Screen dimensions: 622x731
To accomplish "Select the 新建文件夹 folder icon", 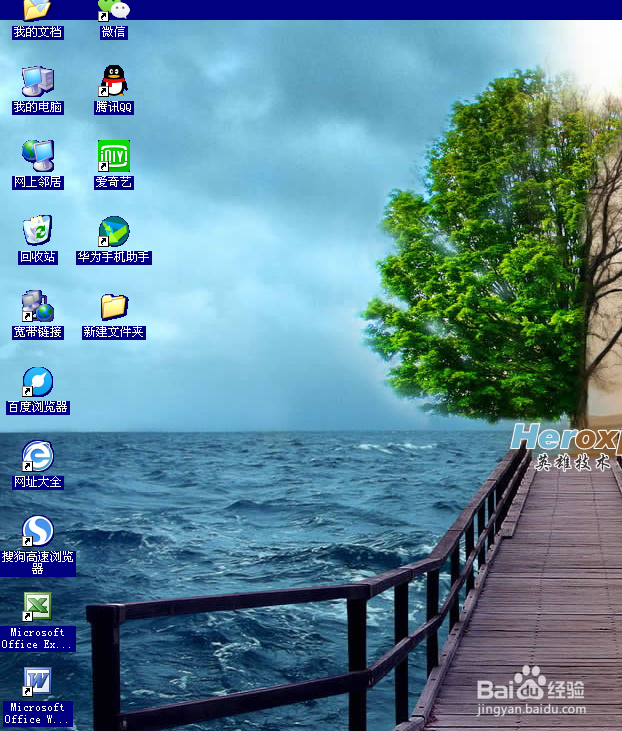I will pyautogui.click(x=114, y=307).
